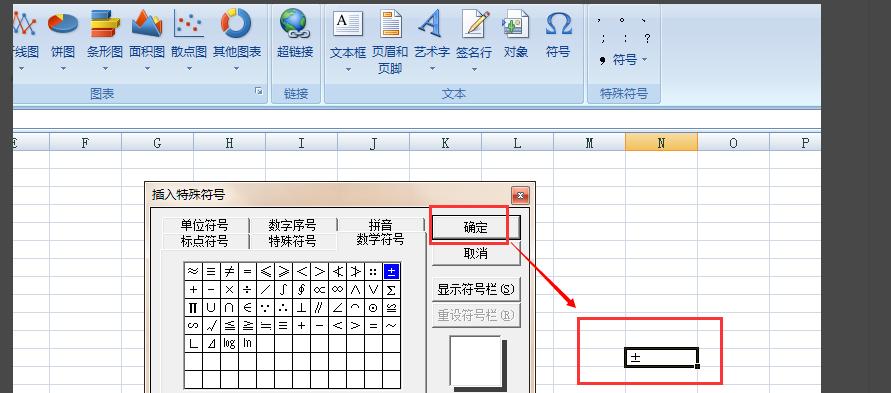Switch to the 单位符号 tab

(205, 225)
